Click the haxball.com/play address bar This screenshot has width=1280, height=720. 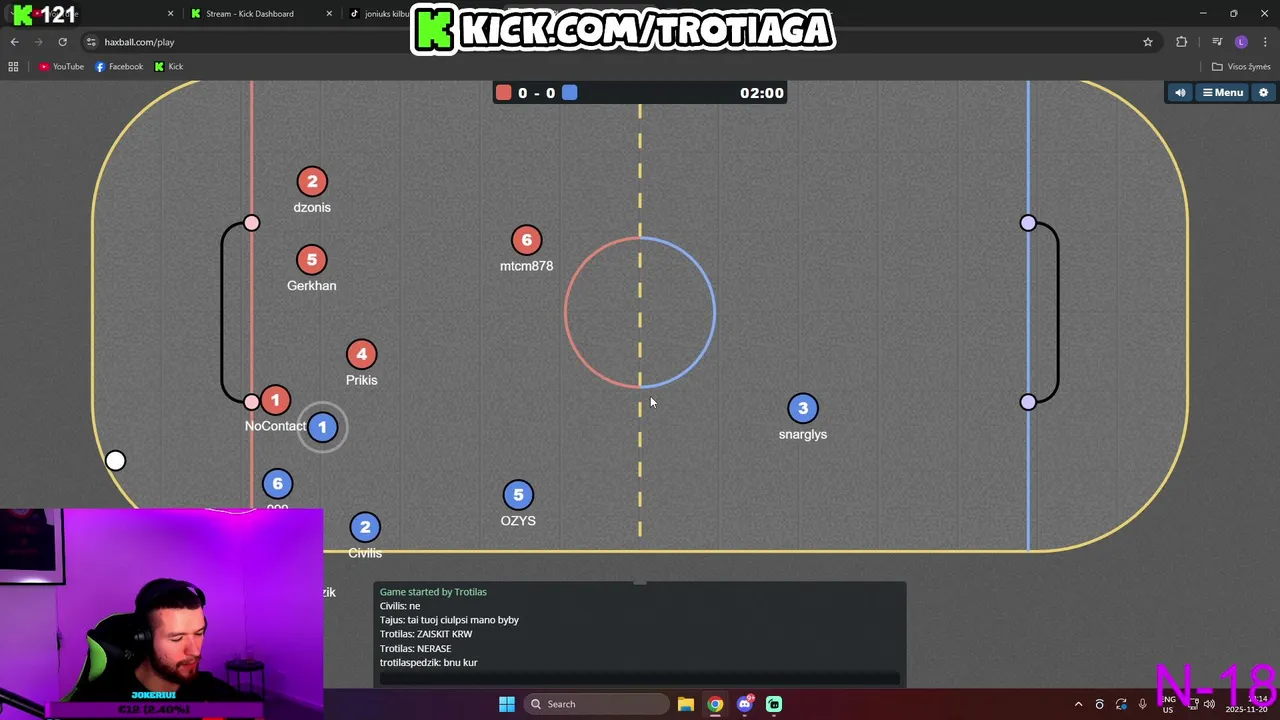(620, 42)
